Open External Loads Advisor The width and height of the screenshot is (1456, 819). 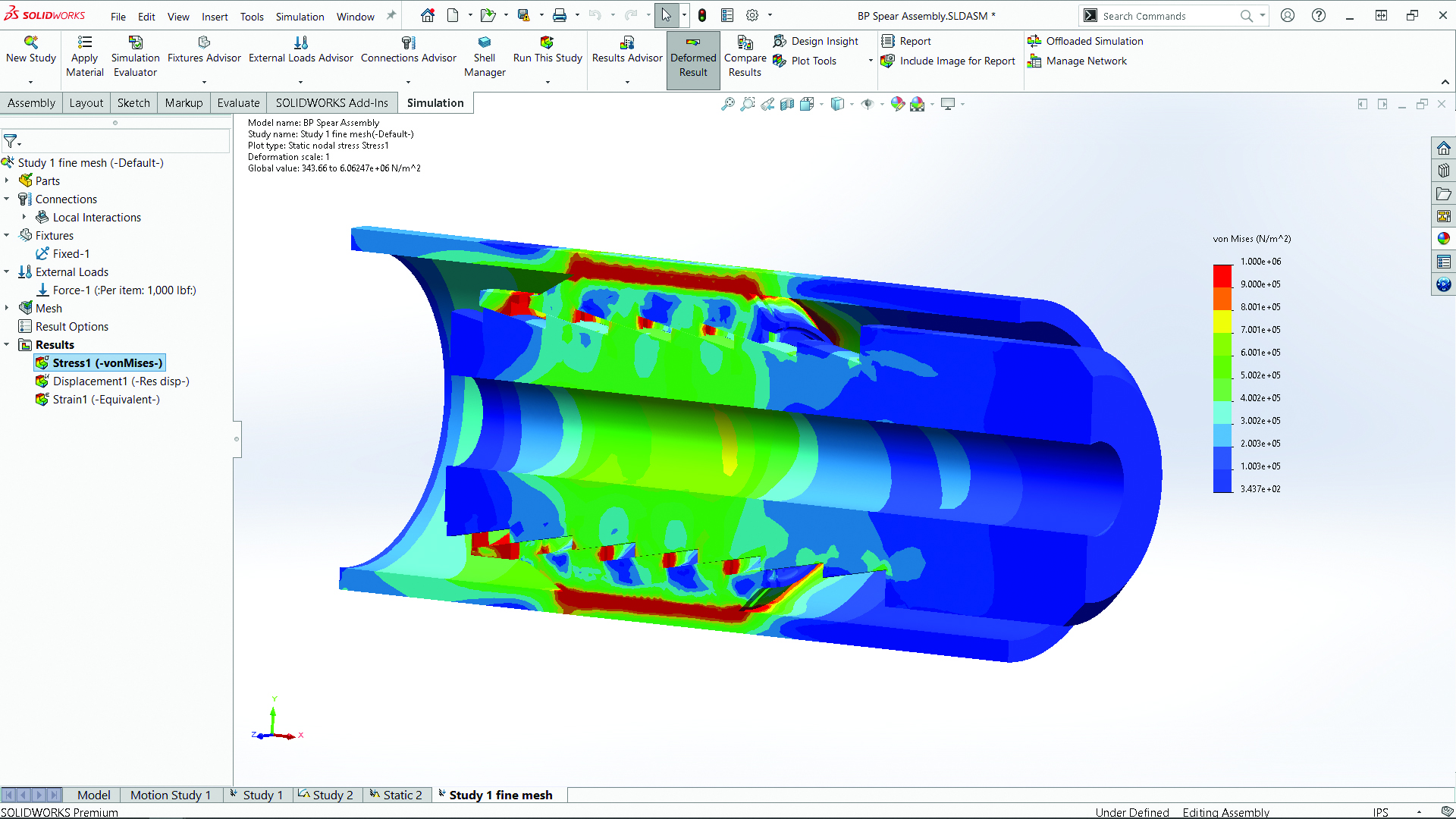point(301,50)
